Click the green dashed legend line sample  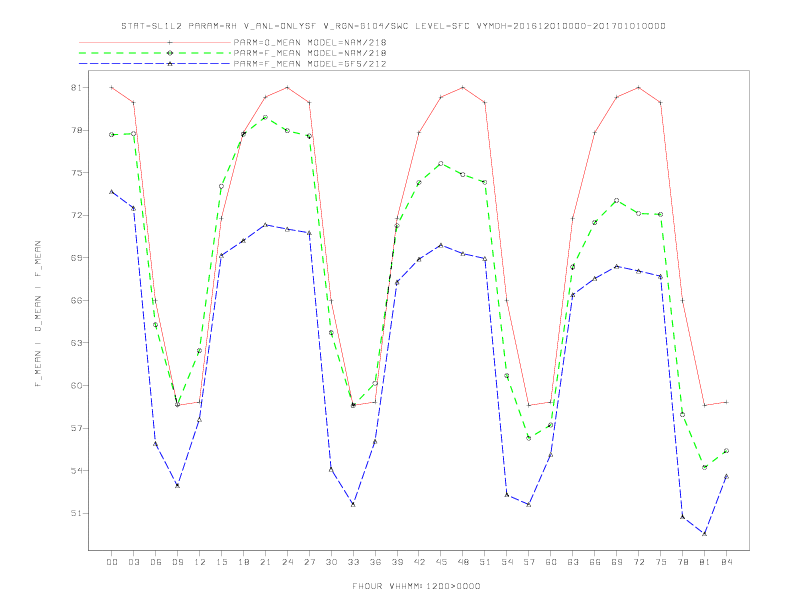click(x=155, y=53)
